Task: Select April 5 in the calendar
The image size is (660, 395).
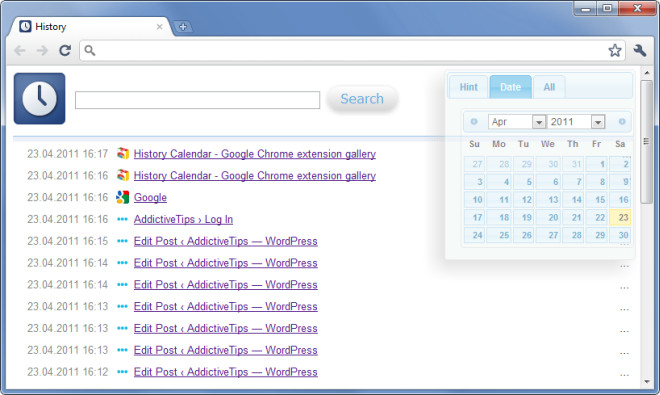Action: (524, 182)
